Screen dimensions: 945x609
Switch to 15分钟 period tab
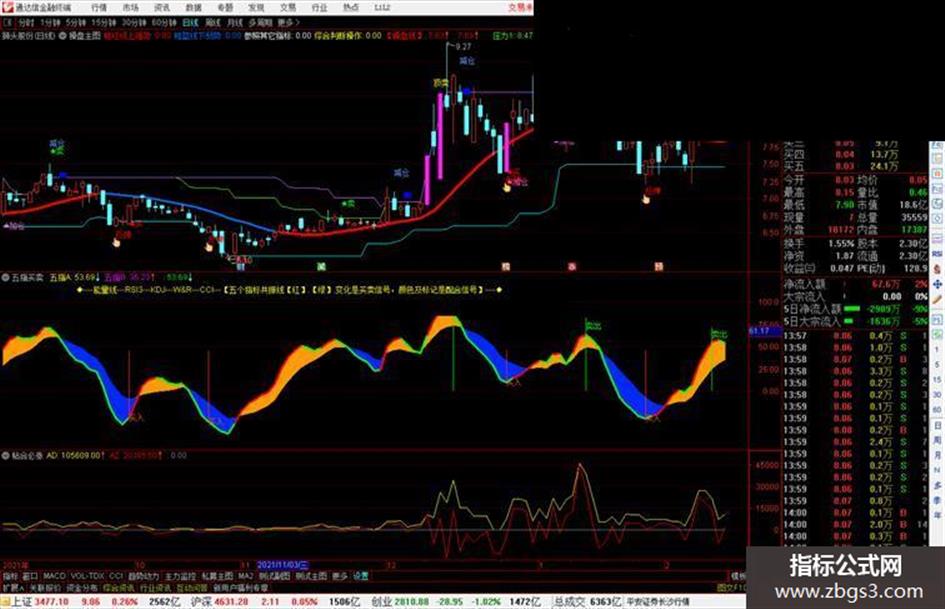click(104, 23)
